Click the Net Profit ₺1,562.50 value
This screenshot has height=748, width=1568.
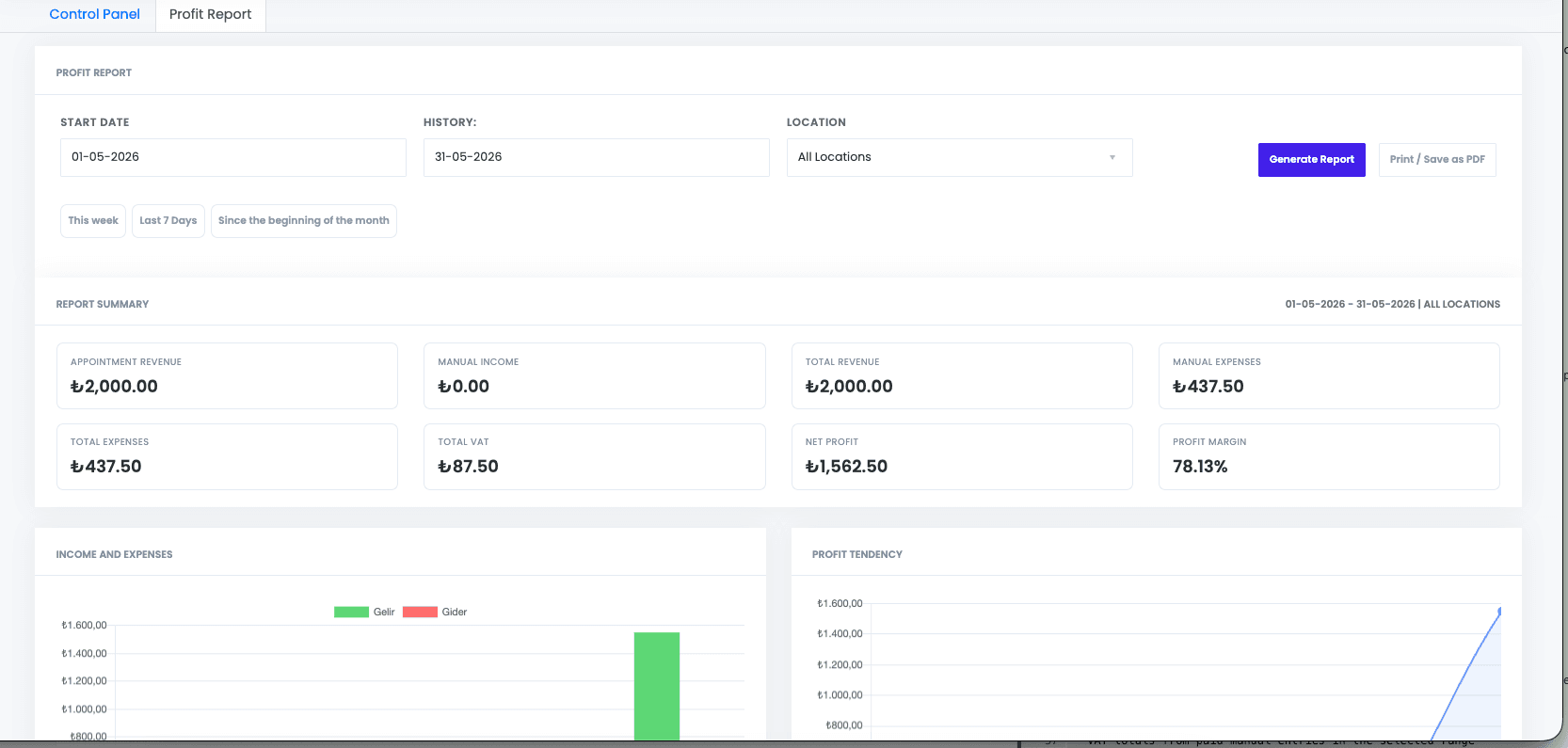846,467
